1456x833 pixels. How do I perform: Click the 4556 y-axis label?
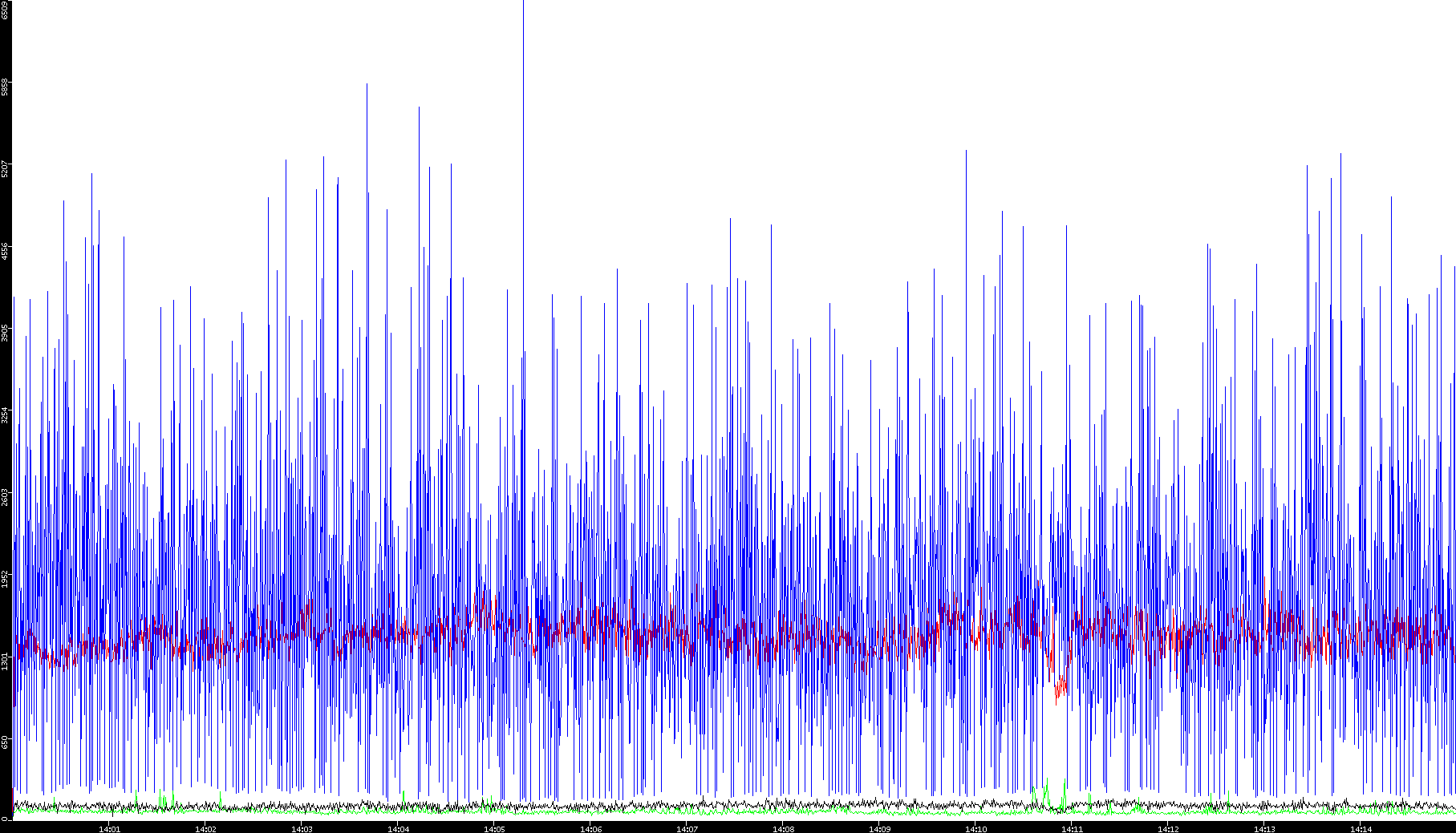point(5,251)
